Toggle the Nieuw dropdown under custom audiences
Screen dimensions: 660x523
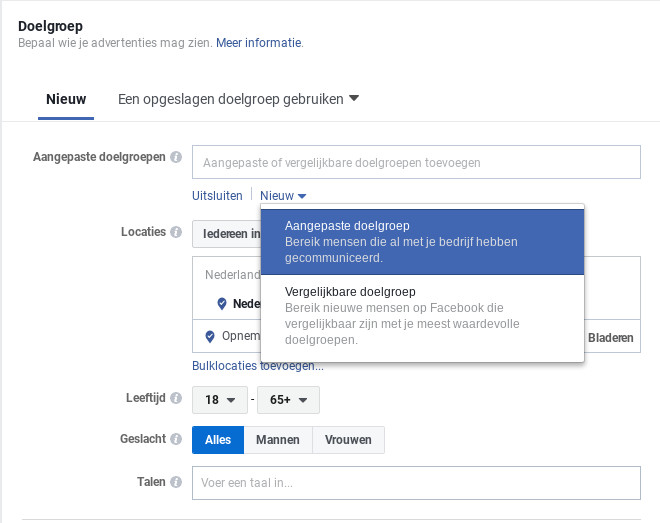tap(283, 196)
